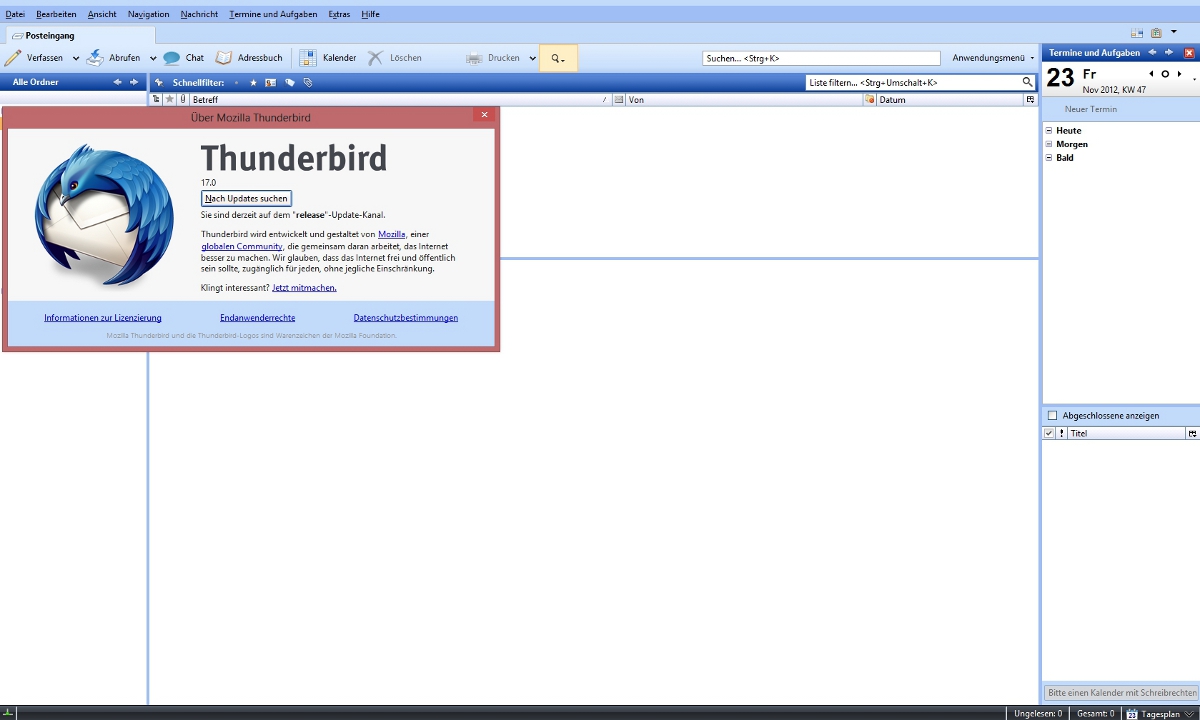
Task: Open the Nachricht menu
Action: [x=200, y=14]
